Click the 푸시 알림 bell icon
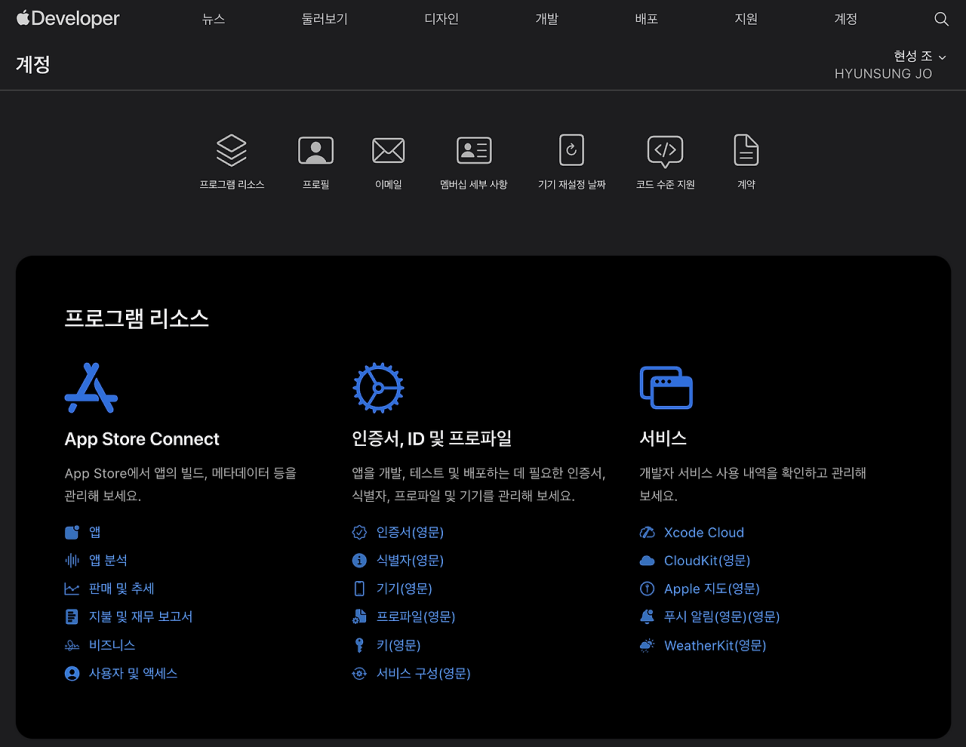Image resolution: width=966 pixels, height=747 pixels. 647,616
